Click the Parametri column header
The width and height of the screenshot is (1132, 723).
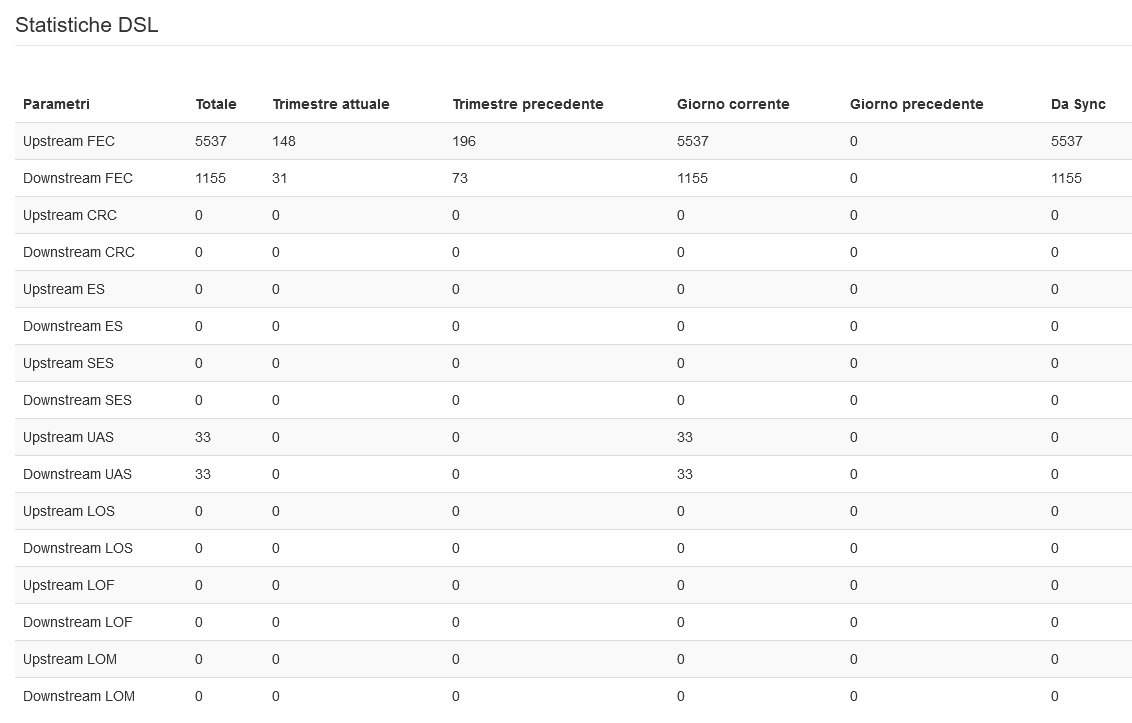click(x=56, y=104)
